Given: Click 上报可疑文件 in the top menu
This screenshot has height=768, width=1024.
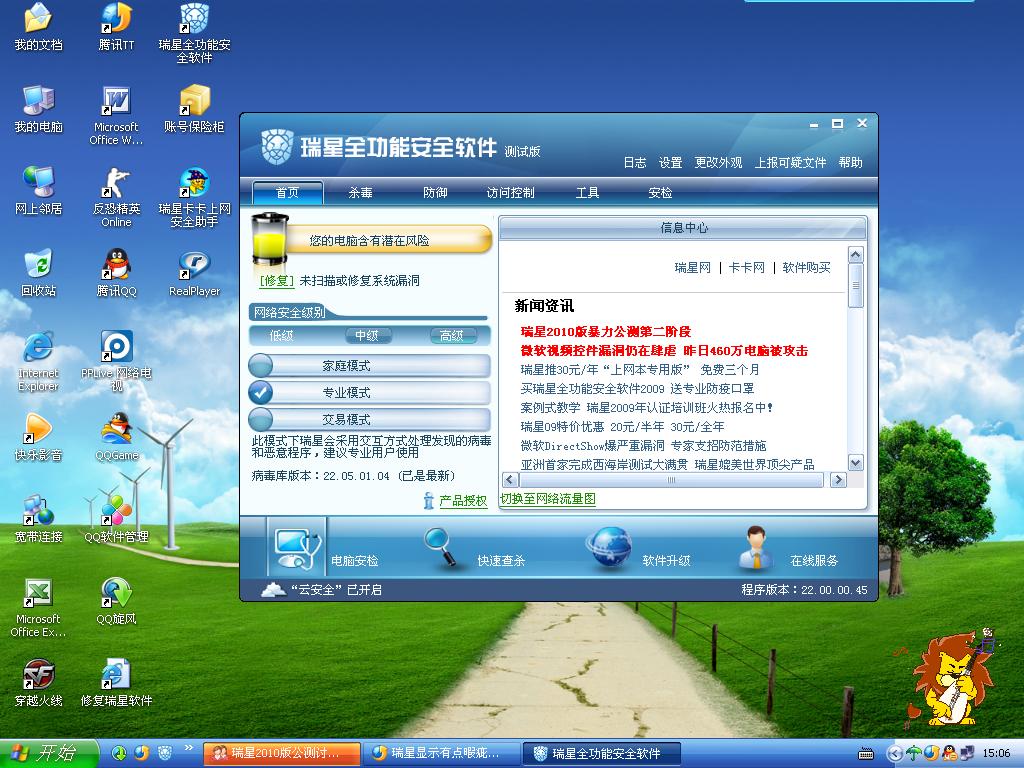Looking at the screenshot, I should pos(790,163).
